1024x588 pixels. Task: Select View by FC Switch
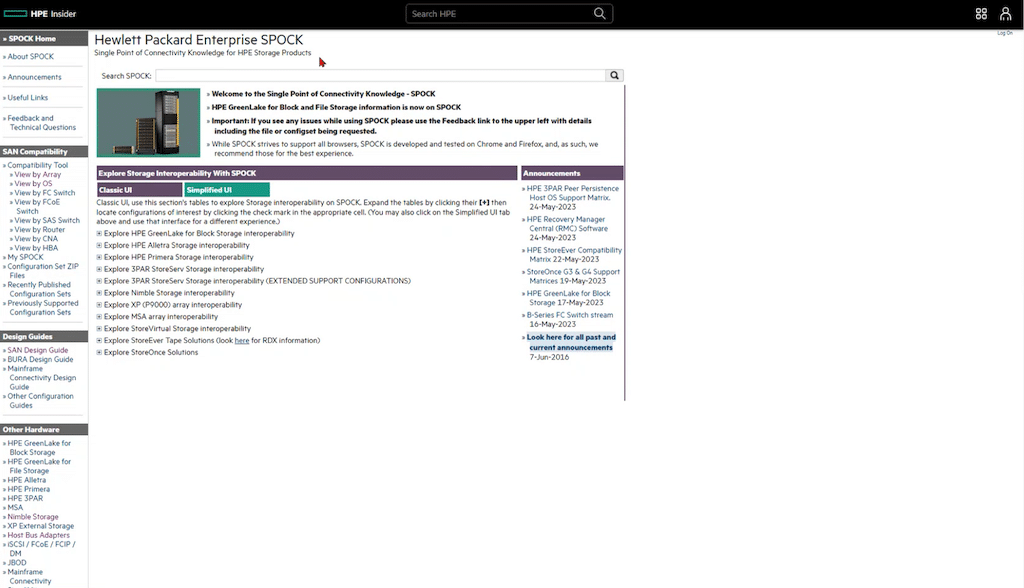(x=44, y=193)
